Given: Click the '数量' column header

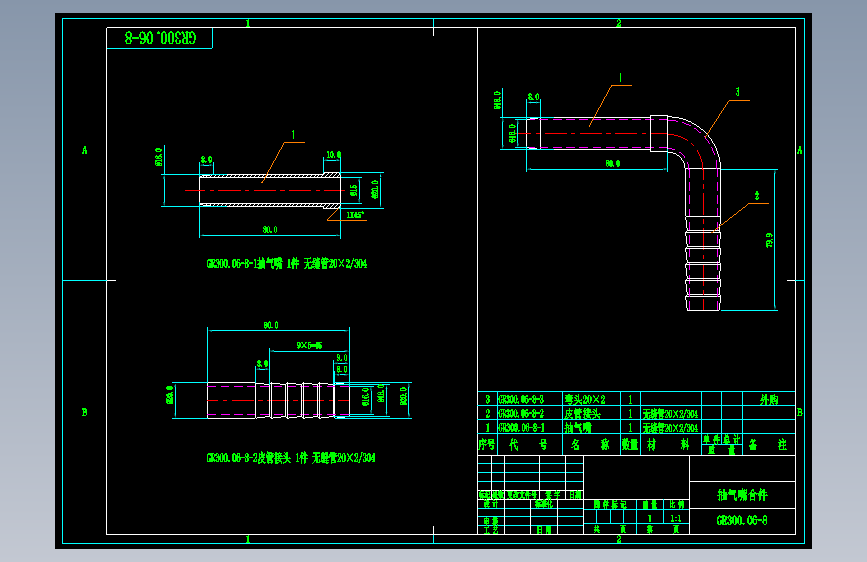Looking at the screenshot, I should tap(630, 445).
